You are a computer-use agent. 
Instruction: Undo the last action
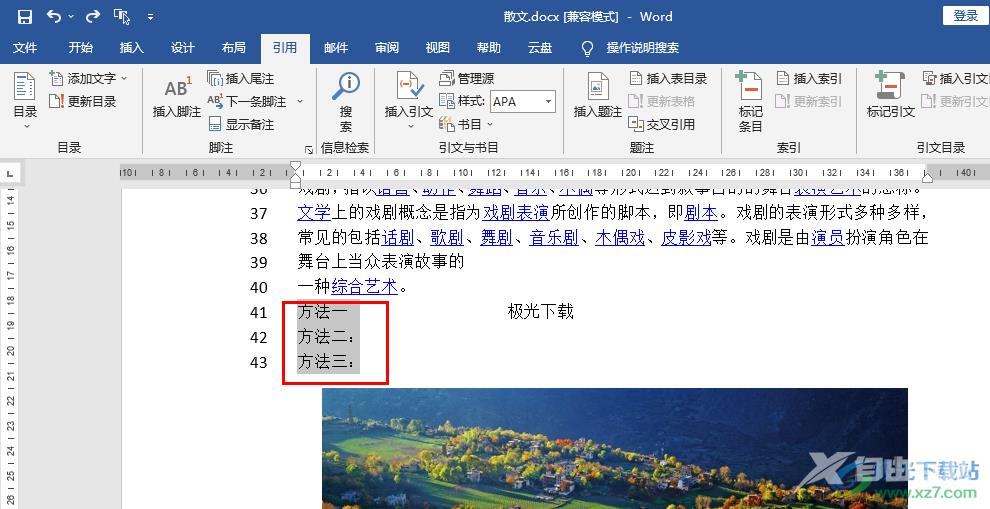pos(54,16)
